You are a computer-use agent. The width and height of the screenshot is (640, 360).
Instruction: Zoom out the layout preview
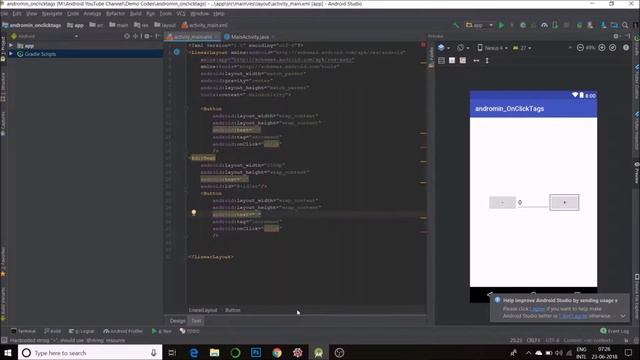(580, 48)
